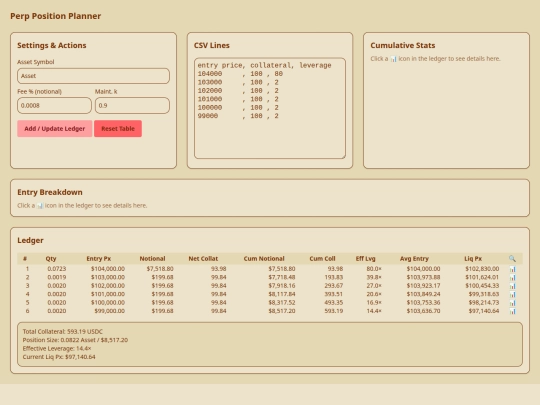This screenshot has width=540, height=405.
Task: Click quantity cell 0.0723
Action: [56, 269]
